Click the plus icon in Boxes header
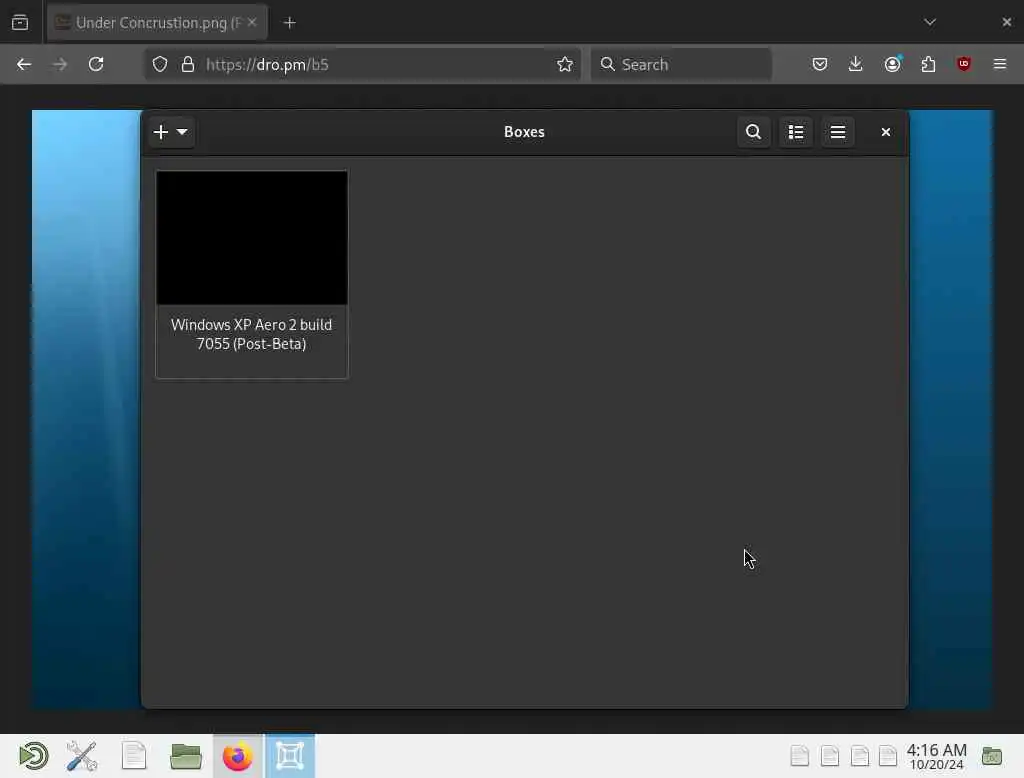 (161, 132)
